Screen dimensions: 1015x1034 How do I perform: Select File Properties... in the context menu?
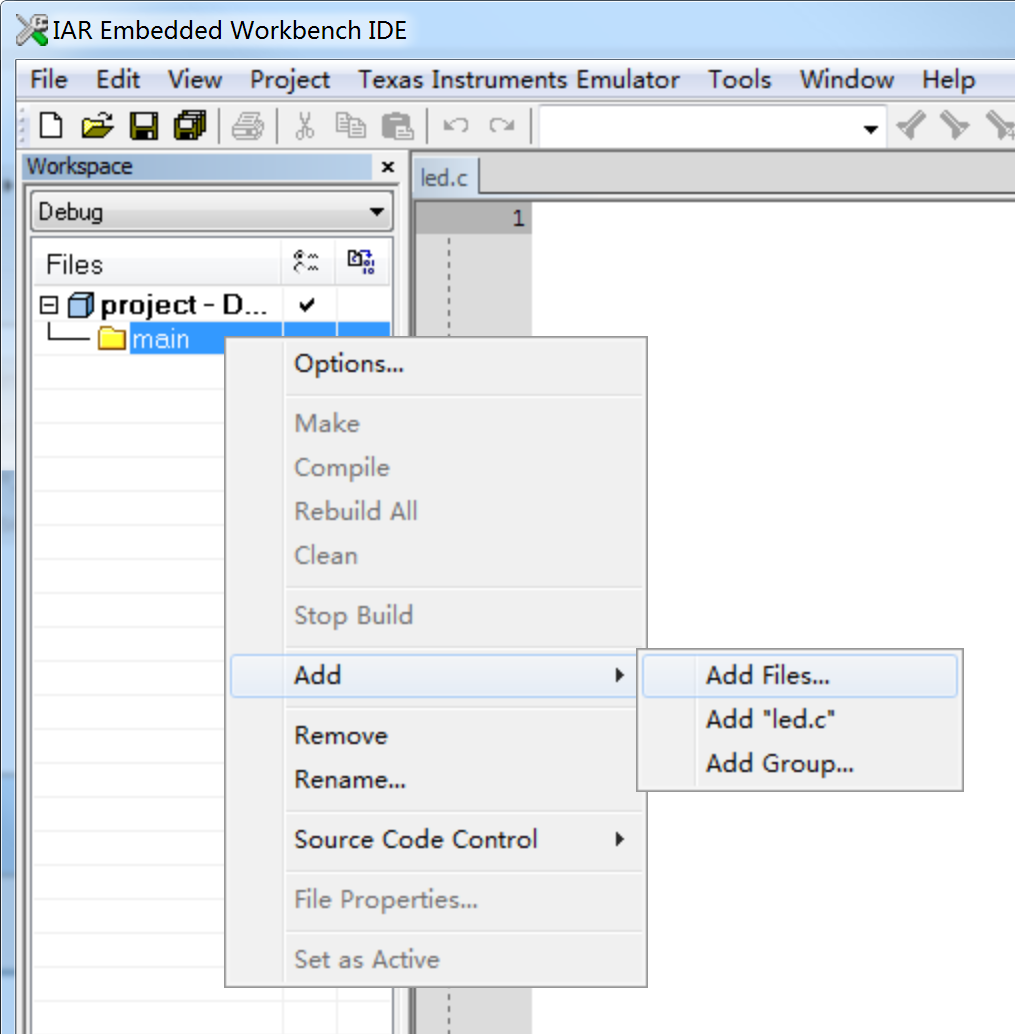click(435, 899)
